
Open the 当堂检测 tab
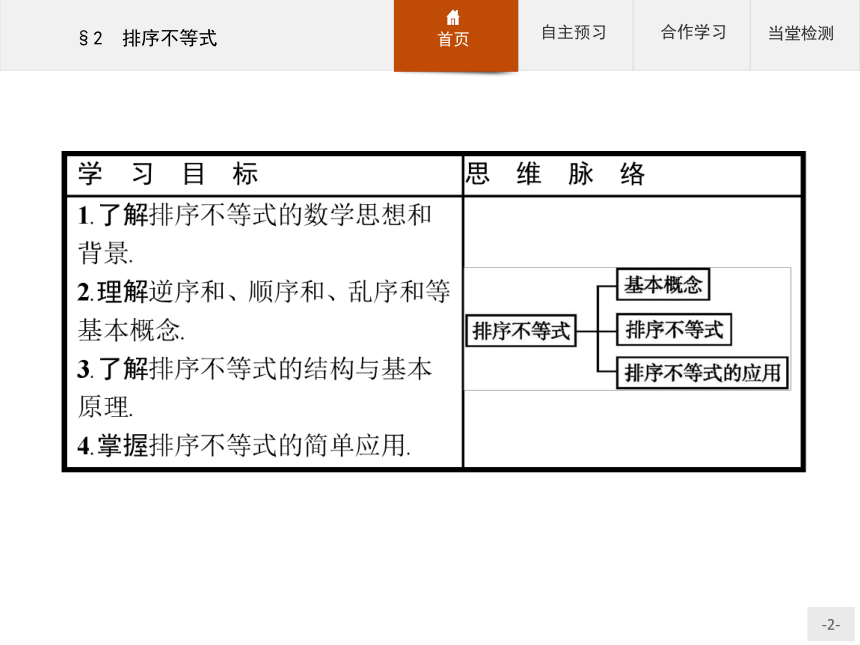point(801,33)
